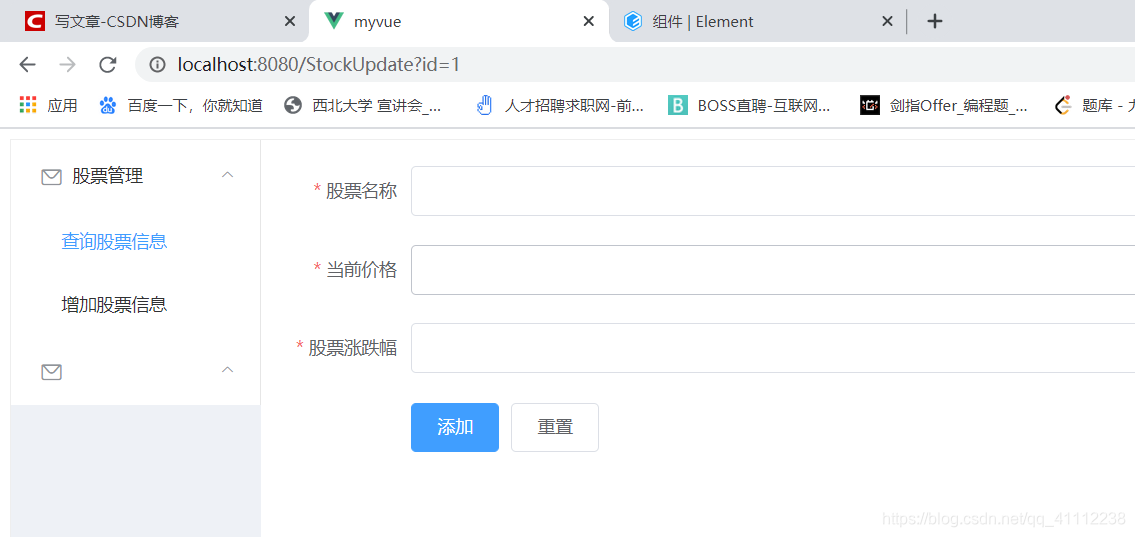Click the 题库 bookmark favicon
1135x537 pixels.
pos(1063,106)
